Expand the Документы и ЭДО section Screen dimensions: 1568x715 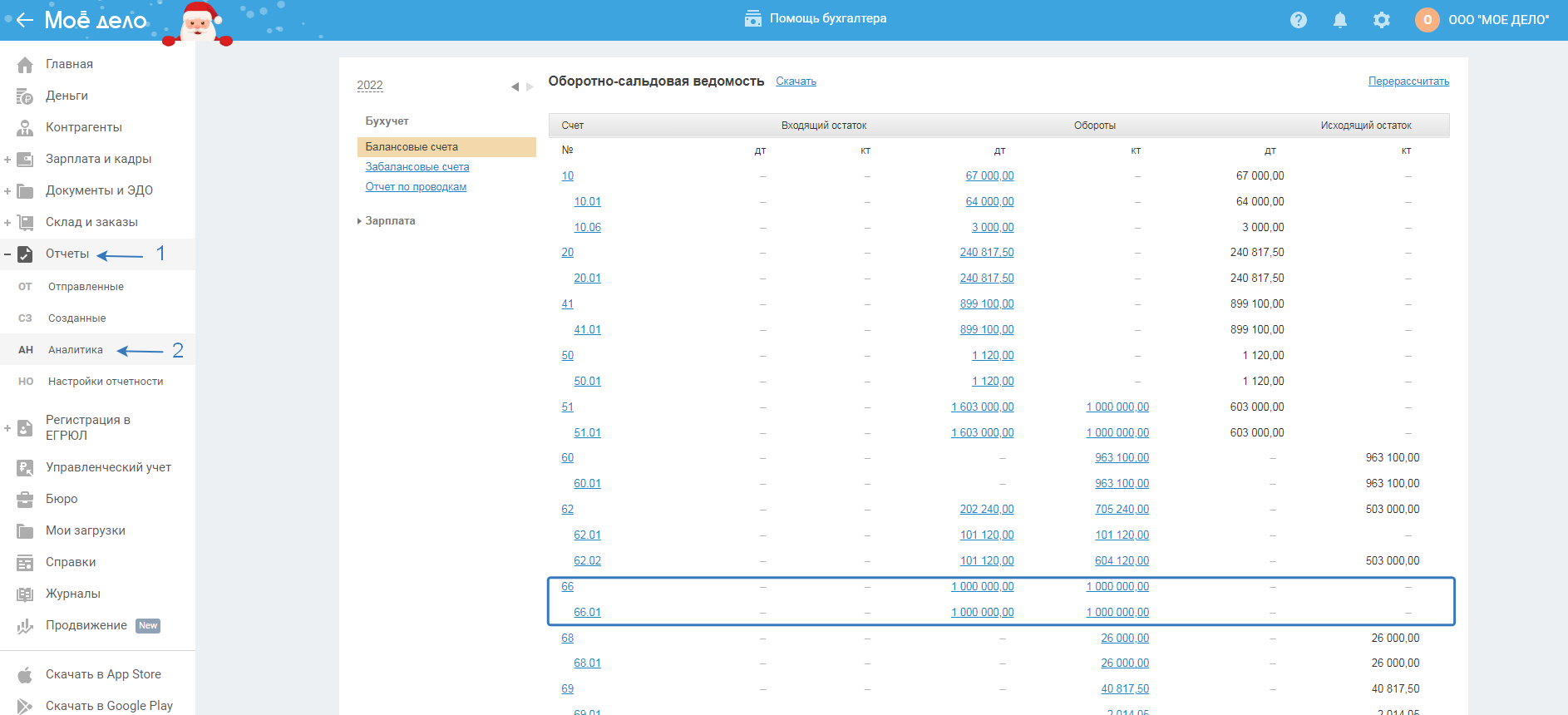(x=7, y=191)
